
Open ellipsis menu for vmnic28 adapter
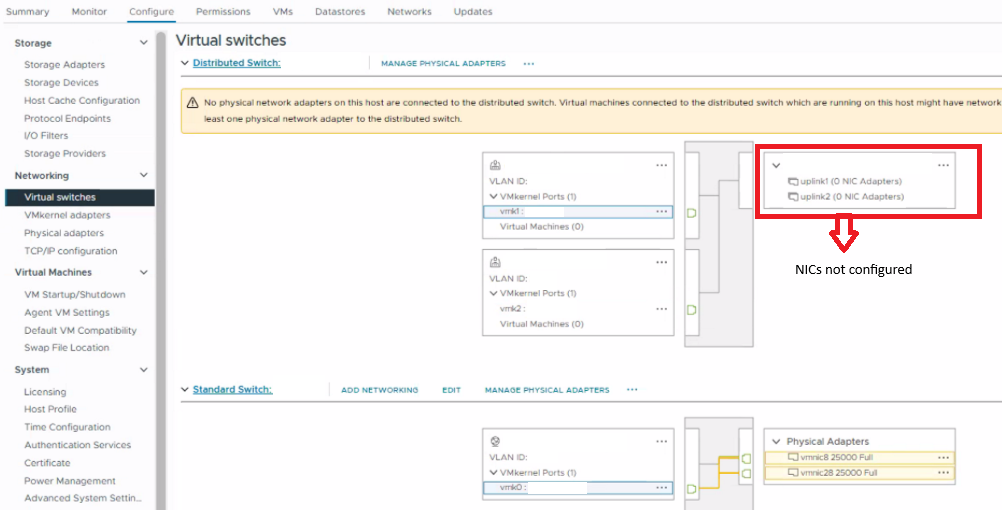pos(943,473)
